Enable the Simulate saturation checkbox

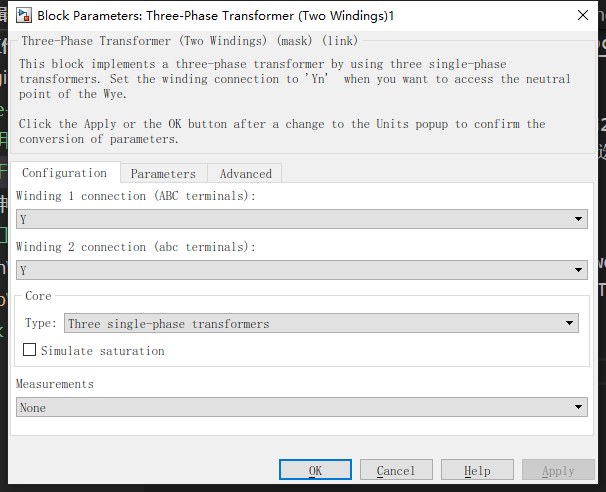pos(30,351)
